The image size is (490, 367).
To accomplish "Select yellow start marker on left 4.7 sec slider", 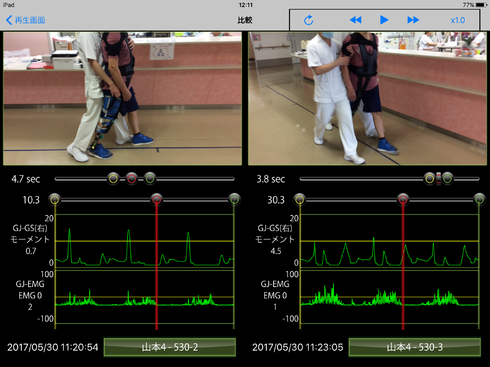I will [x=113, y=179].
